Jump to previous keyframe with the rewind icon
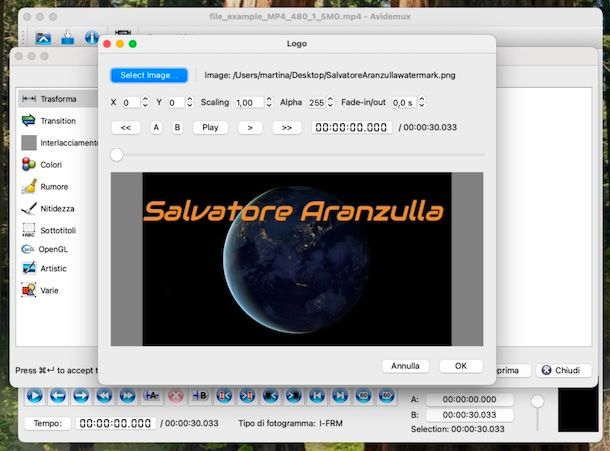This screenshot has height=451, width=610. pos(104,396)
